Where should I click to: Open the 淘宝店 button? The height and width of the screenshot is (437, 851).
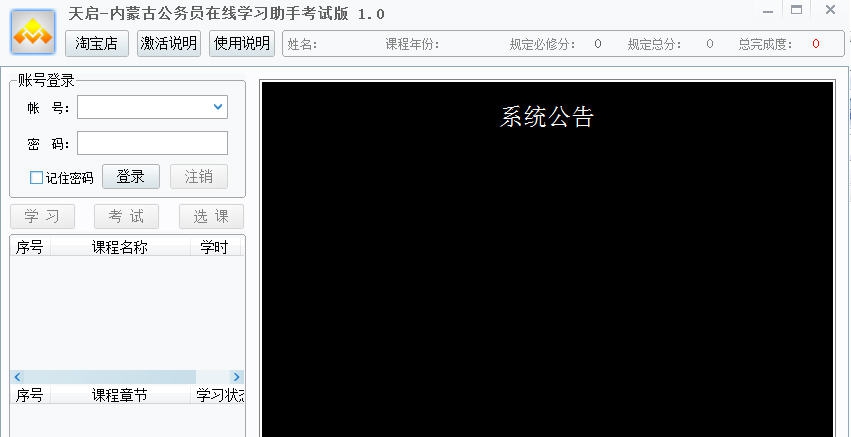[97, 43]
